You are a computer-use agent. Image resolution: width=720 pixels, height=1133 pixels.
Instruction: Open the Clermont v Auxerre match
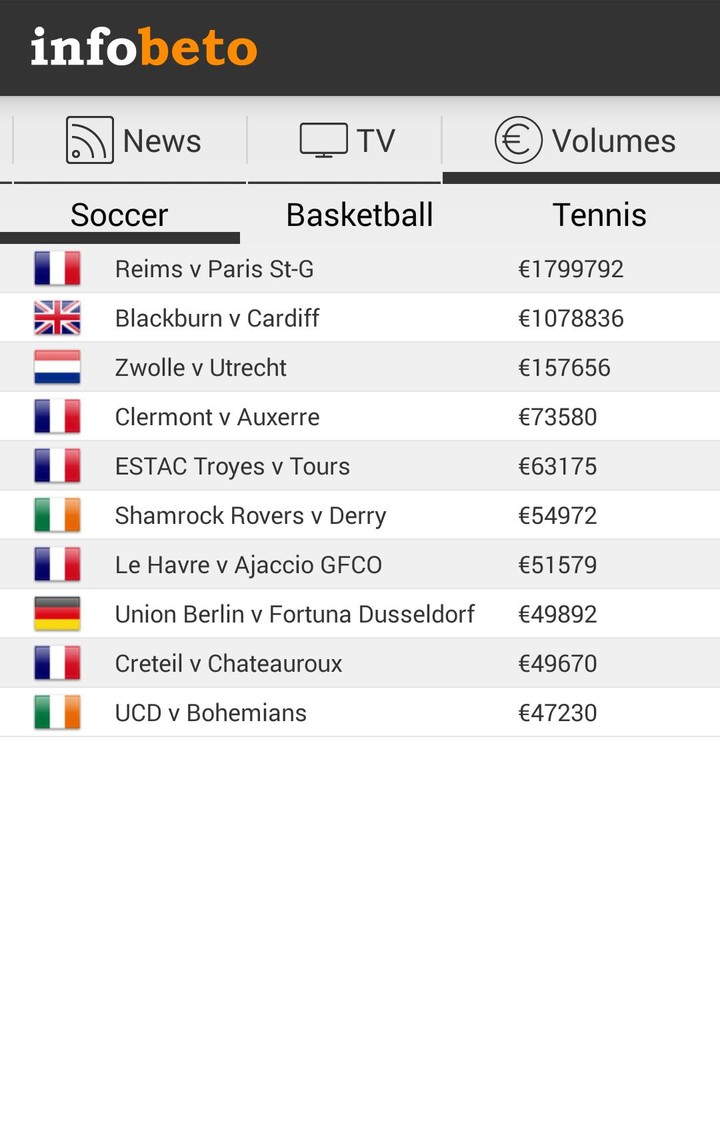point(217,417)
